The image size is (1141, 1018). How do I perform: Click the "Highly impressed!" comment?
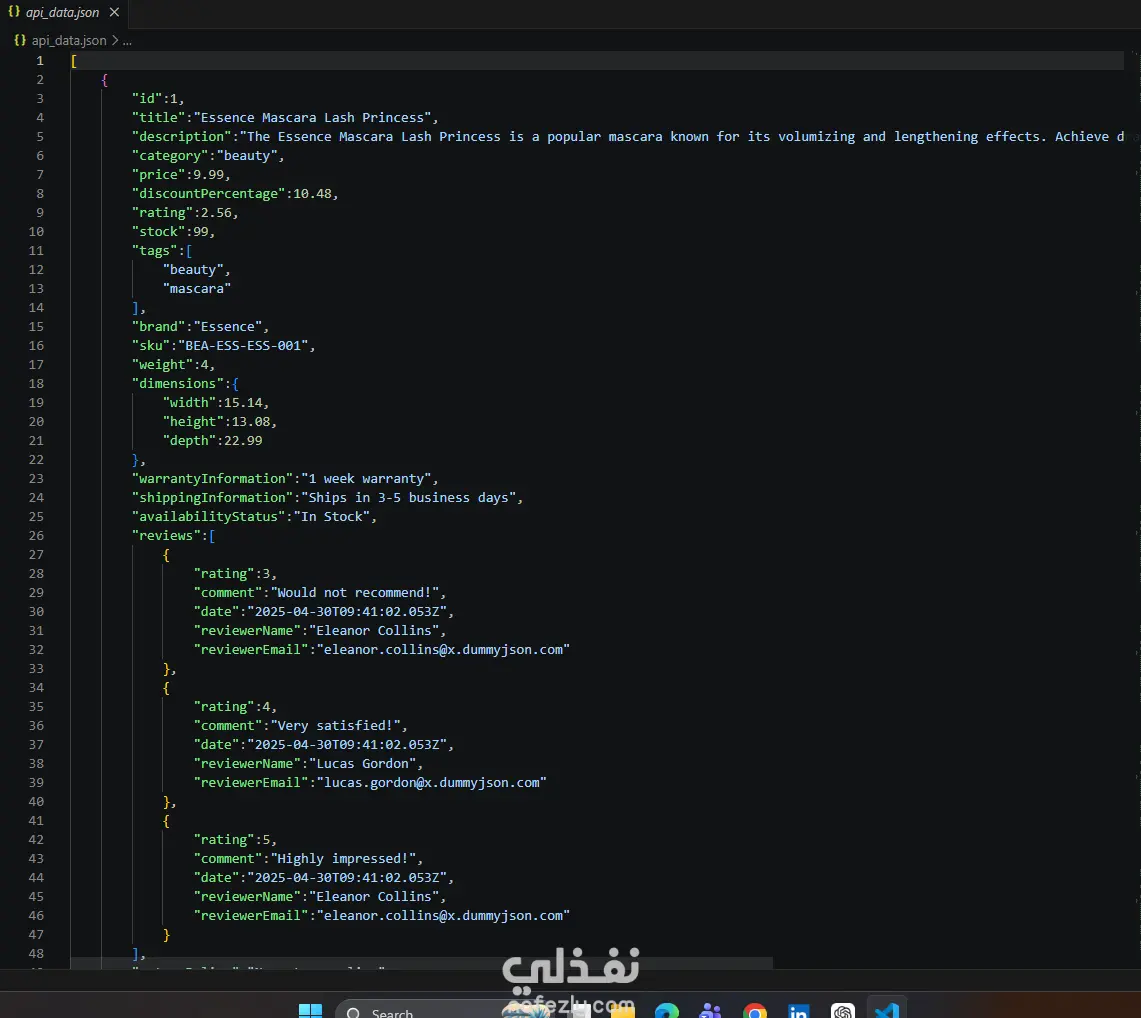click(x=343, y=859)
